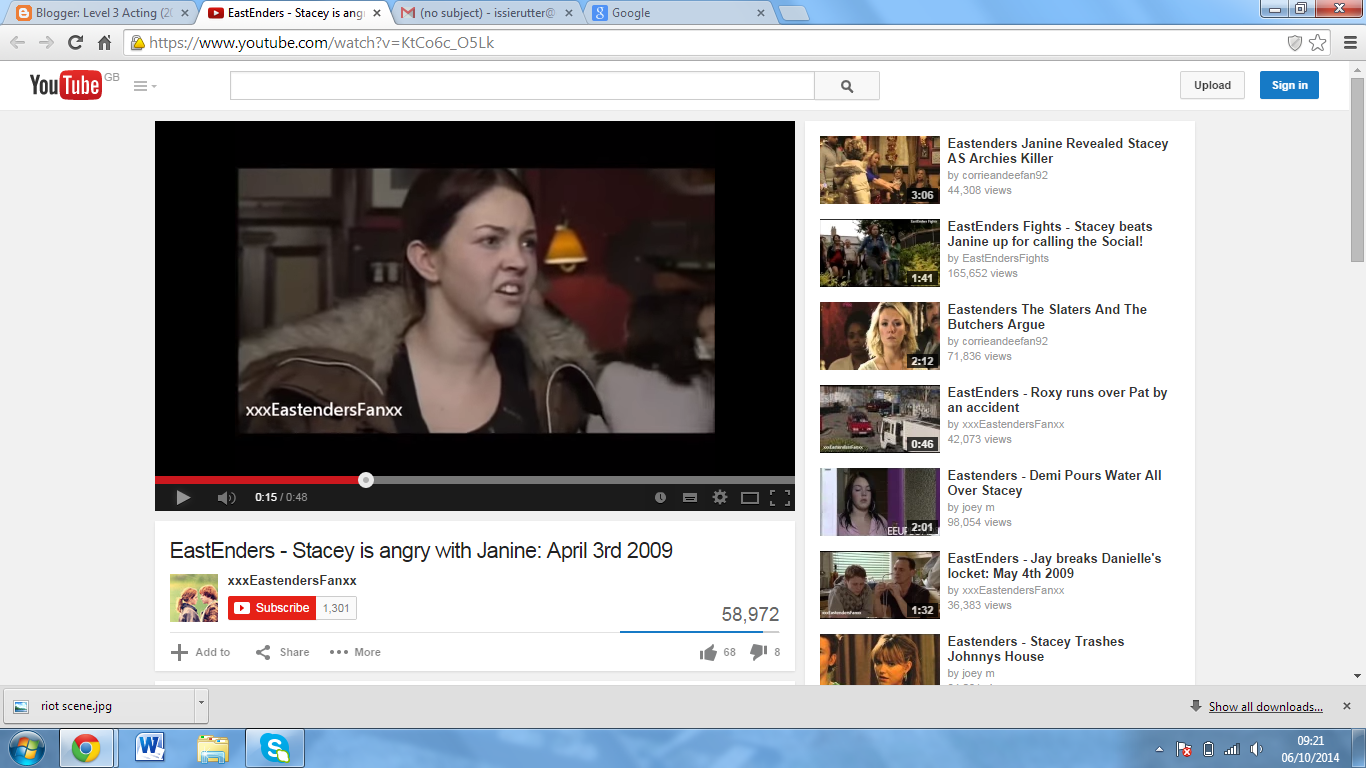Mute the video volume
The height and width of the screenshot is (768, 1366).
[227, 497]
